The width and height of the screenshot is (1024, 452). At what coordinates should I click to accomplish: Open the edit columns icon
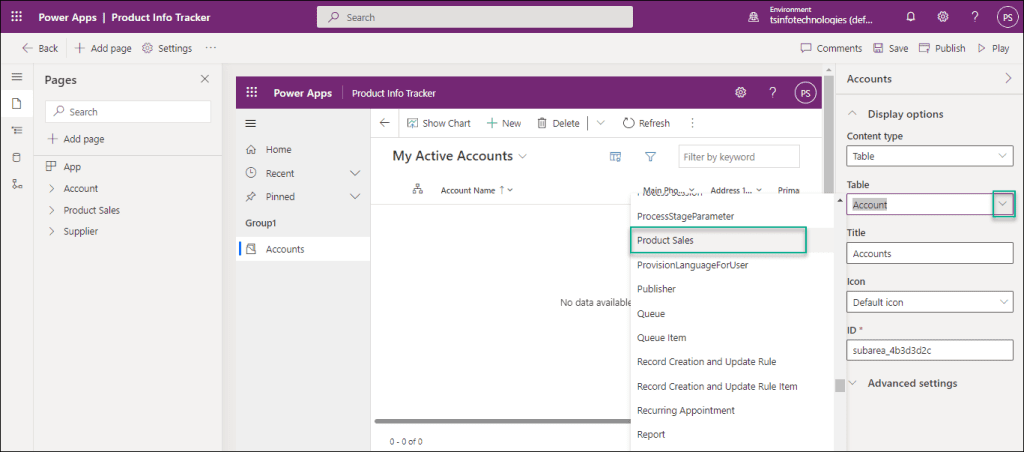click(615, 157)
